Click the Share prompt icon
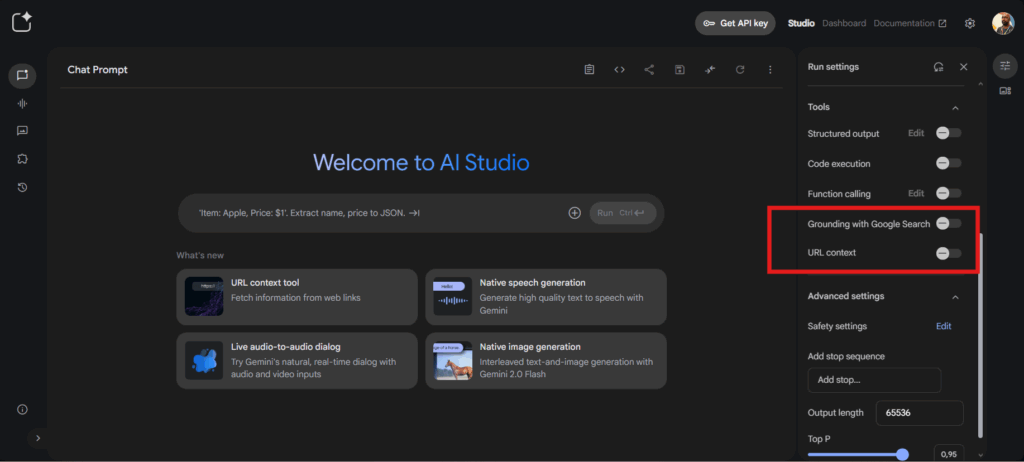The width and height of the screenshot is (1024, 462). (x=649, y=69)
